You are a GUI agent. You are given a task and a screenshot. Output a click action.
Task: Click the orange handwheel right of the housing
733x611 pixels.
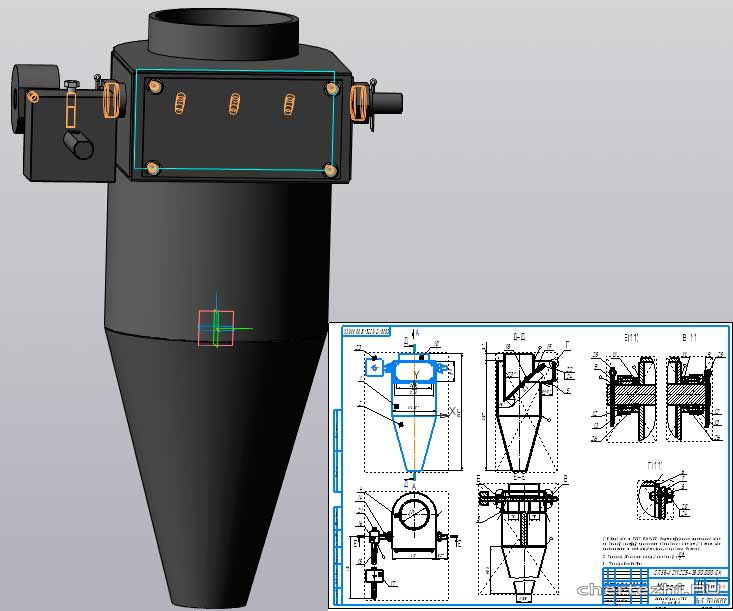point(359,102)
